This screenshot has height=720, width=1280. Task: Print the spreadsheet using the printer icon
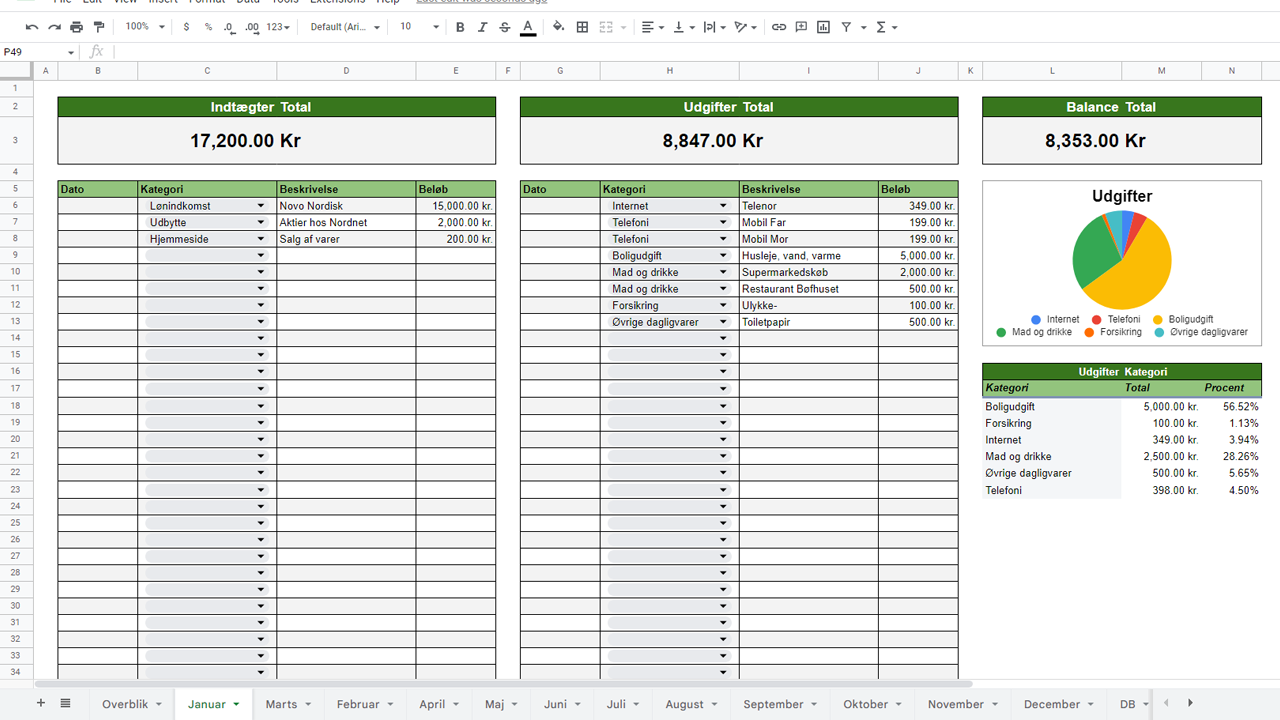[x=76, y=27]
